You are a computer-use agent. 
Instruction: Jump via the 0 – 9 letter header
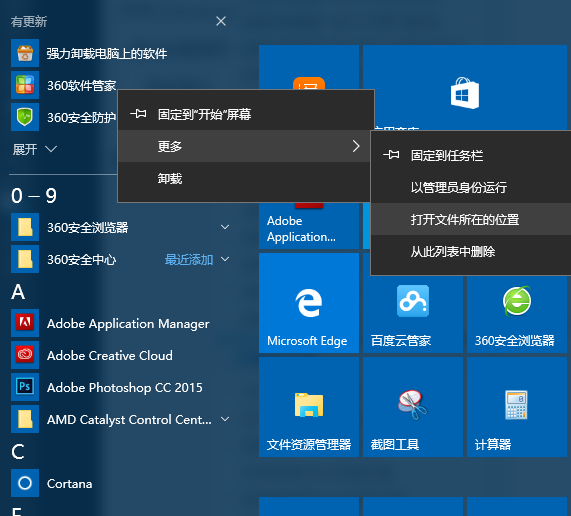pyautogui.click(x=34, y=196)
